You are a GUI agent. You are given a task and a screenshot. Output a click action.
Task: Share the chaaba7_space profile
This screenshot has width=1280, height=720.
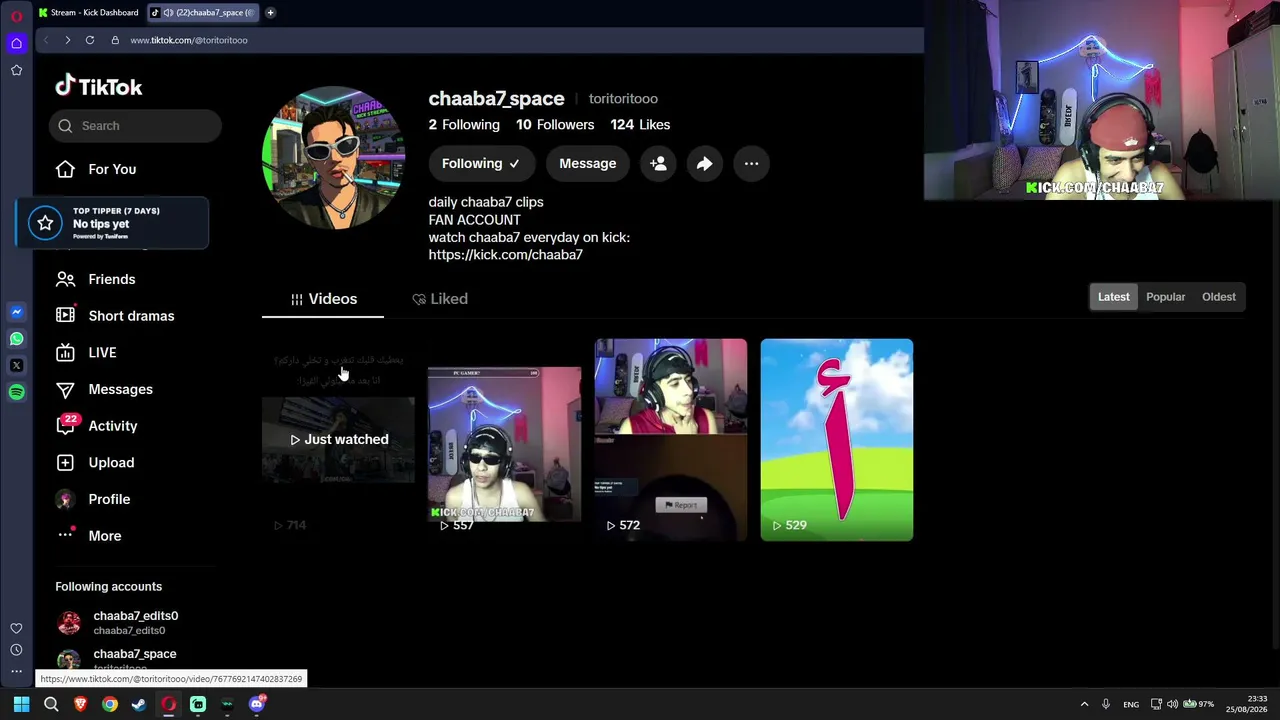click(705, 164)
